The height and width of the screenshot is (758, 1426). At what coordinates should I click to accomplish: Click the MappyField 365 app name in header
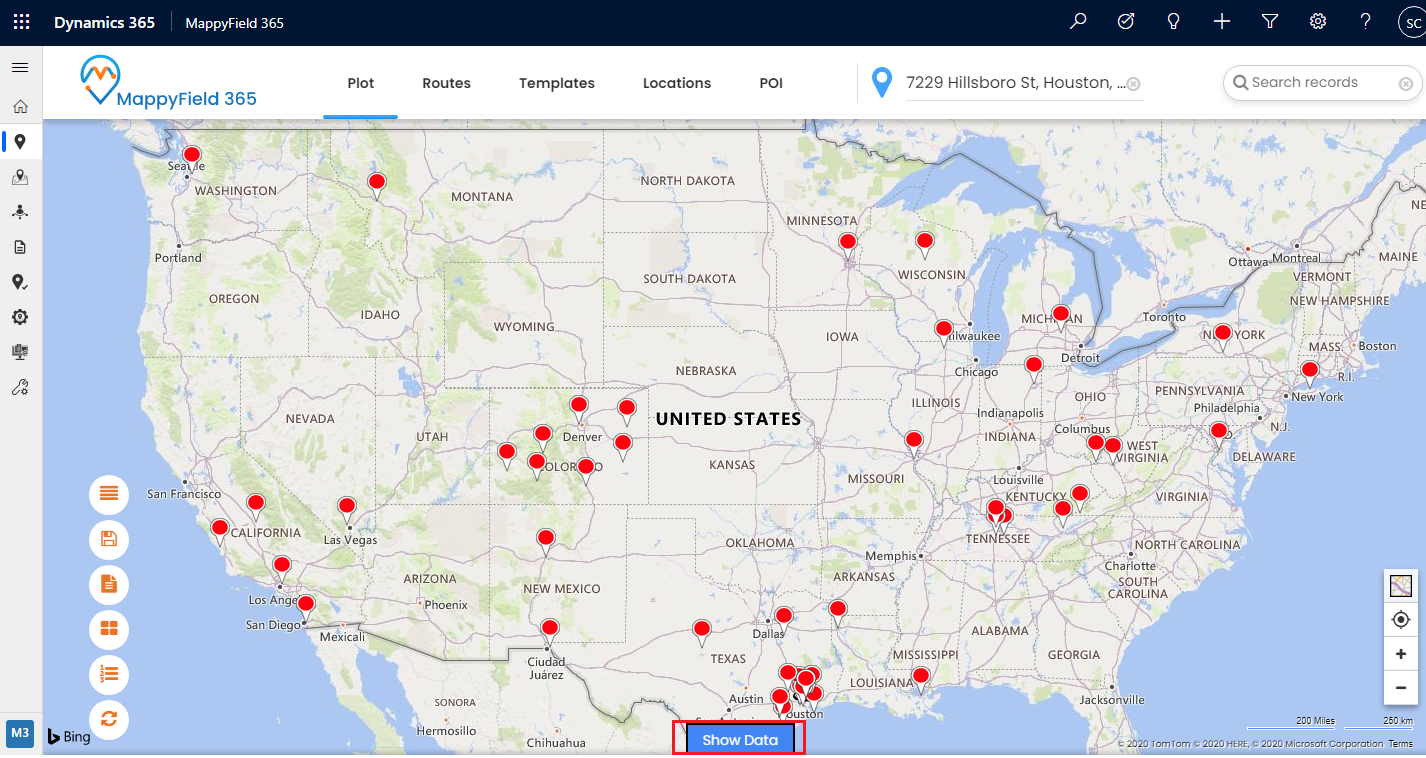(x=235, y=23)
